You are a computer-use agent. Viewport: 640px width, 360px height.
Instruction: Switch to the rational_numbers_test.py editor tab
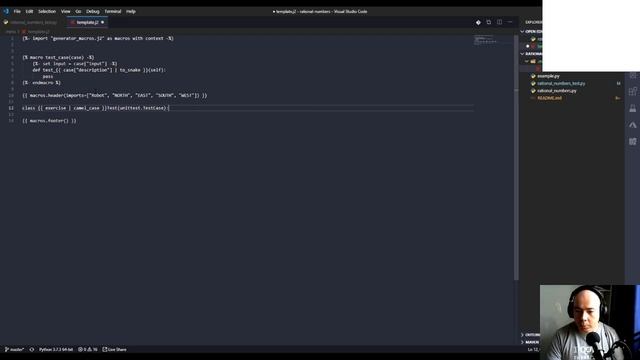(x=33, y=22)
